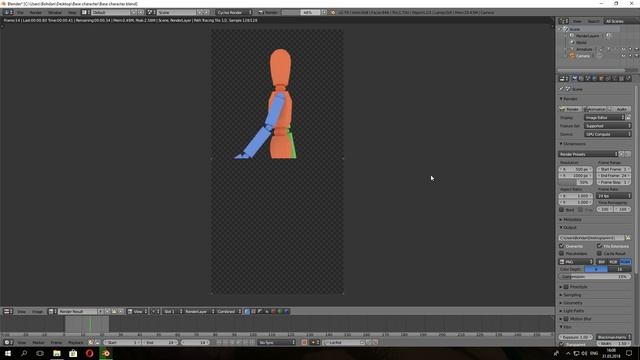Click the Armature object icon in outliner
The height and width of the screenshot is (360, 640).
click(x=572, y=49)
